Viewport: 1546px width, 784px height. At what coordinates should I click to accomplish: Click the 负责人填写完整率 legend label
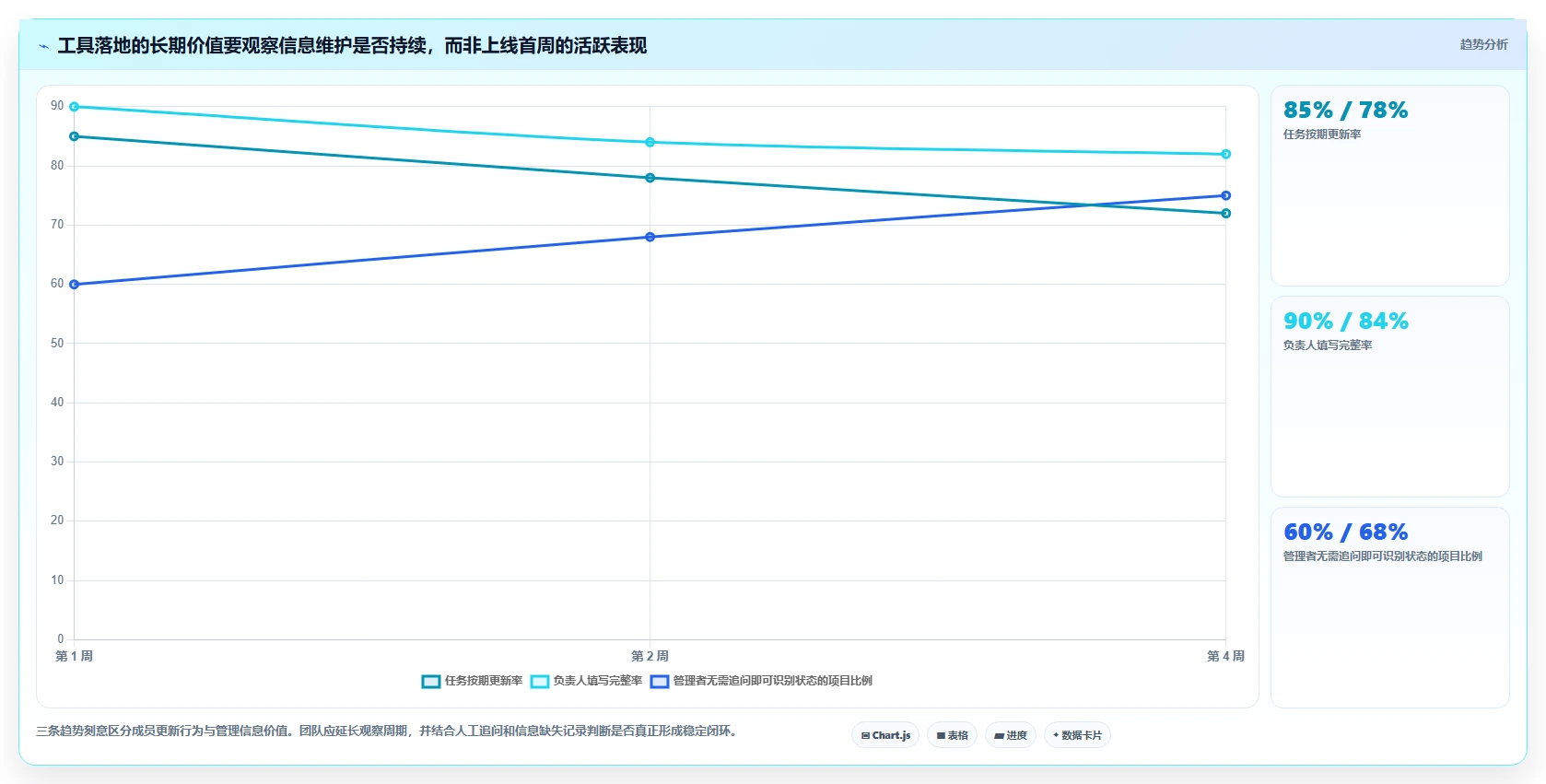pos(598,681)
